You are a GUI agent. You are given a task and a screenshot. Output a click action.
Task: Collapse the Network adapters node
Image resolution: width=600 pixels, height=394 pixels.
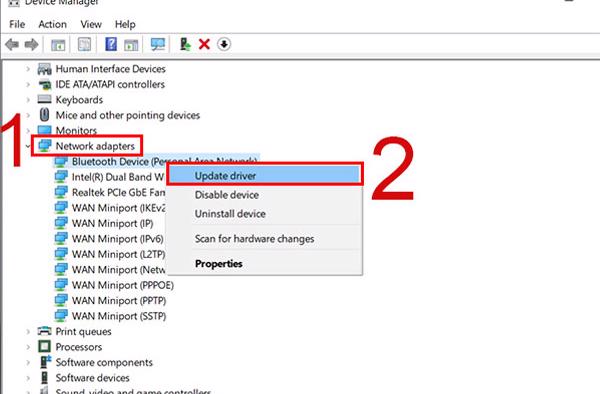tap(28, 146)
